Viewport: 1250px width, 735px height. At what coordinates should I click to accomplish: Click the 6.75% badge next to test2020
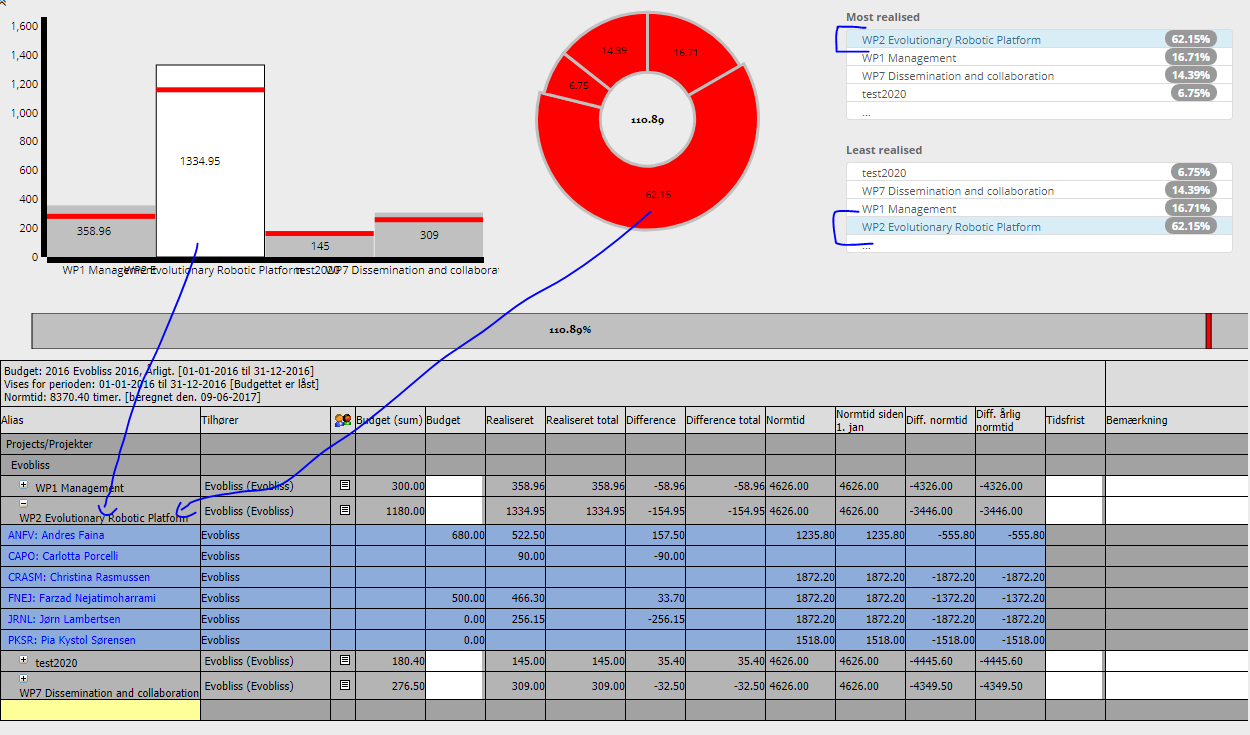pos(1195,92)
